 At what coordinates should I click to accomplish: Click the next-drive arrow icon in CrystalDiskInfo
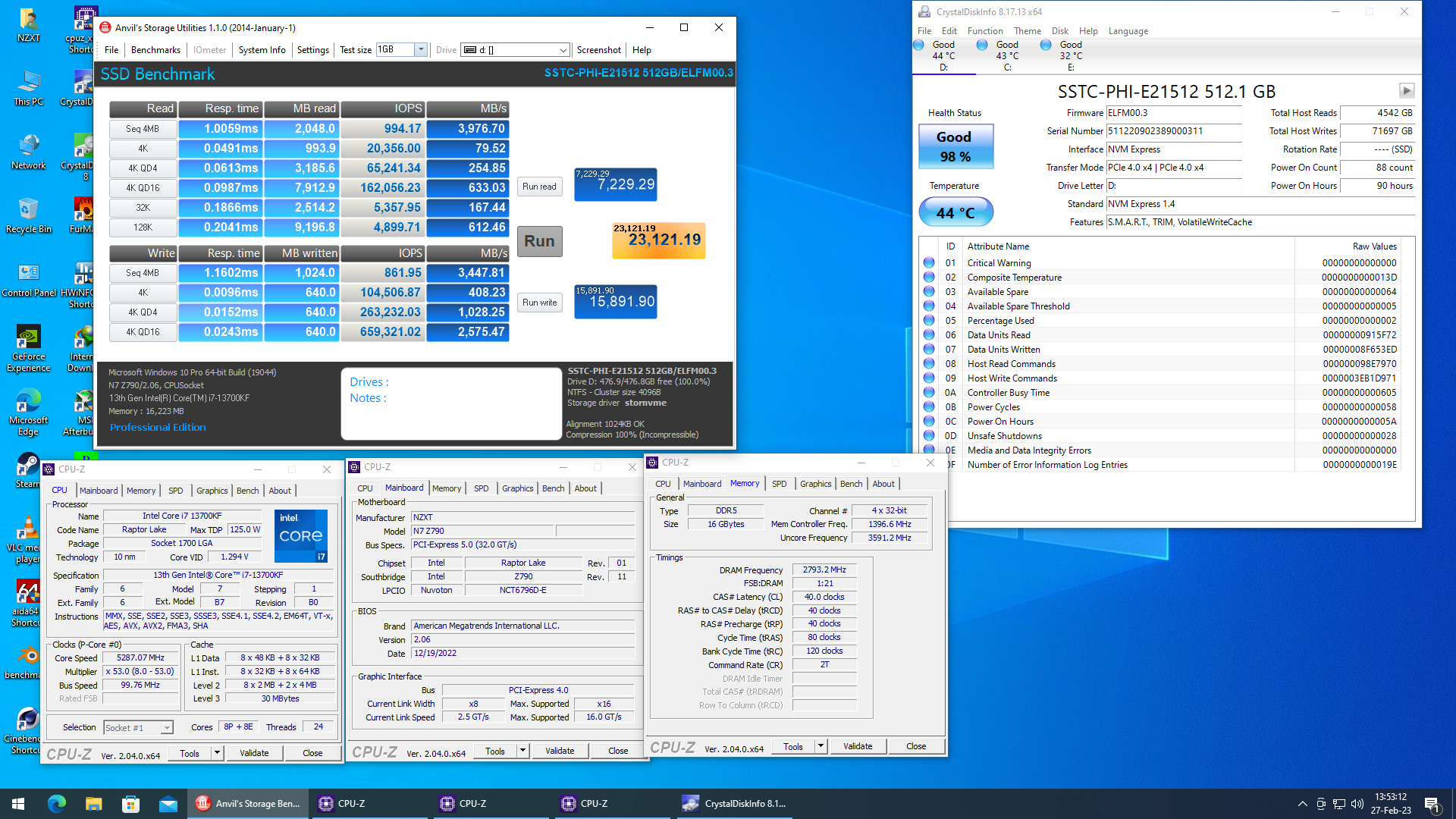tap(1407, 89)
